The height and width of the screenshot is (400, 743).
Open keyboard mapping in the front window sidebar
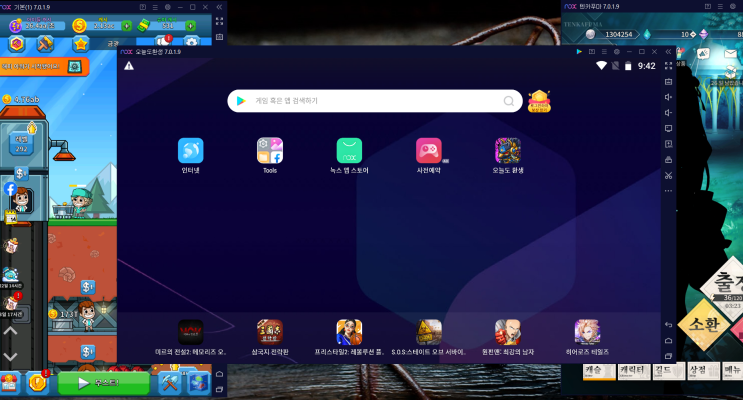point(669,82)
